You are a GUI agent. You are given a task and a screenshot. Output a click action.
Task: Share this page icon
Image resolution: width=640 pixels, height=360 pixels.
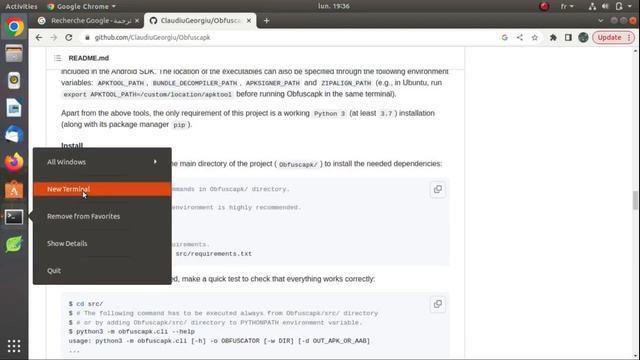tap(520, 38)
